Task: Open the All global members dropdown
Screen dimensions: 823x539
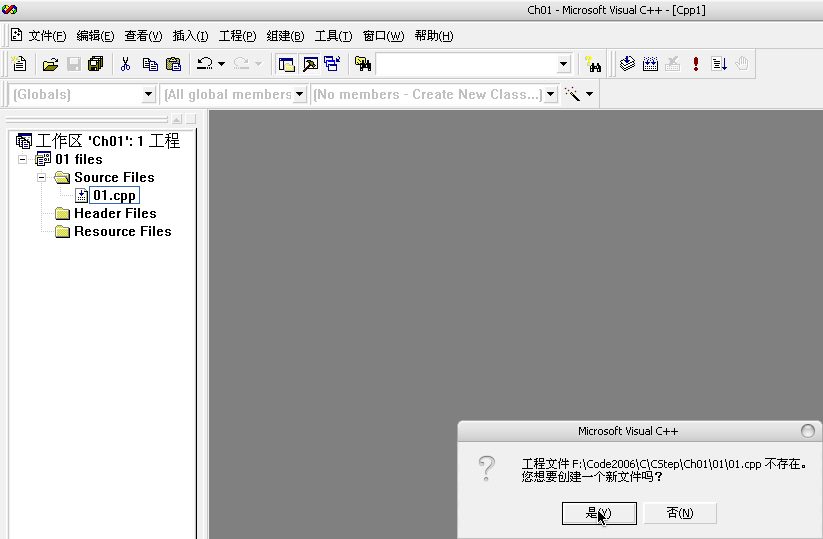Action: 299,94
